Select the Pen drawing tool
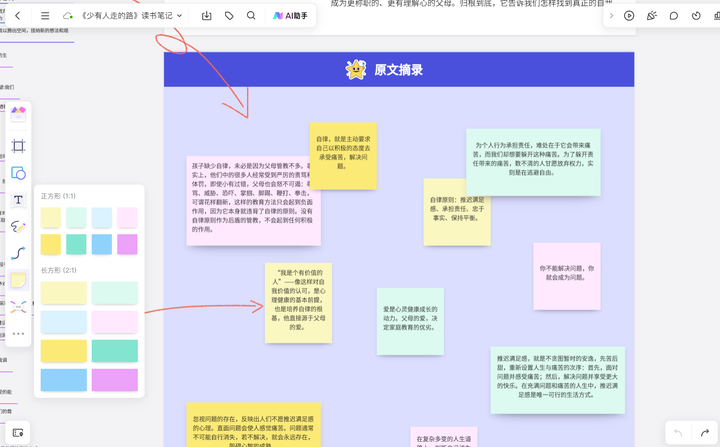The height and width of the screenshot is (447, 720). click(18, 226)
